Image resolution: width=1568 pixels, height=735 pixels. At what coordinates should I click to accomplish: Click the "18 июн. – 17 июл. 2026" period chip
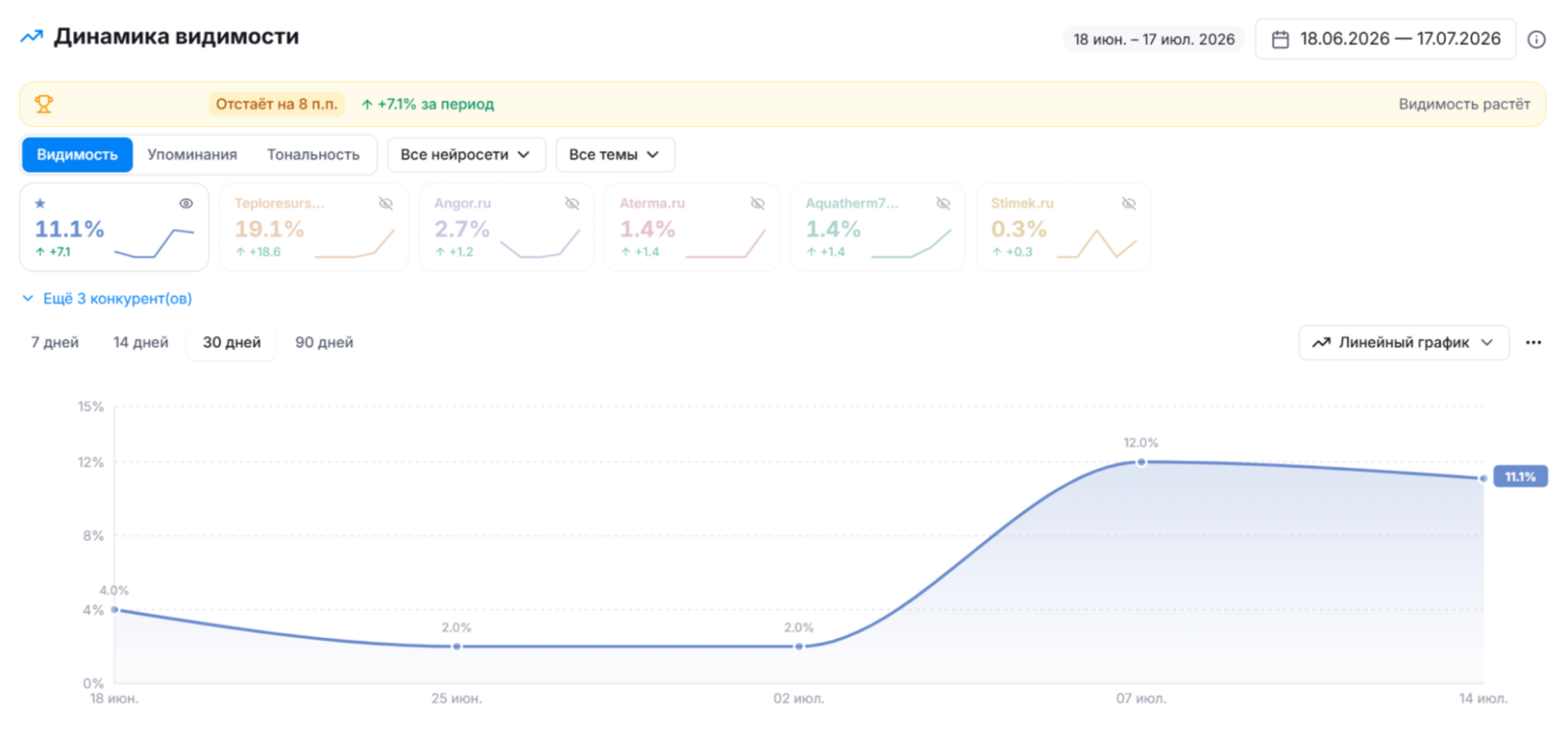click(x=1154, y=39)
